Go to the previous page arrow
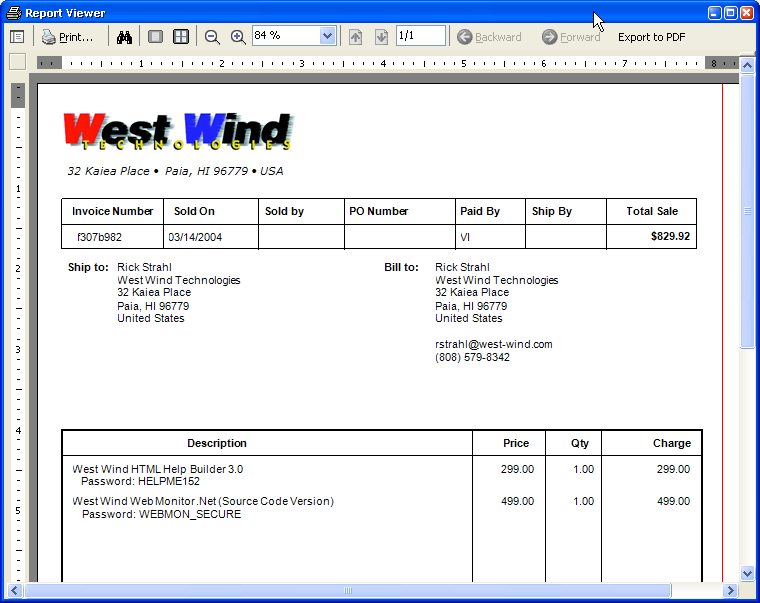The height and width of the screenshot is (603, 760). click(355, 37)
